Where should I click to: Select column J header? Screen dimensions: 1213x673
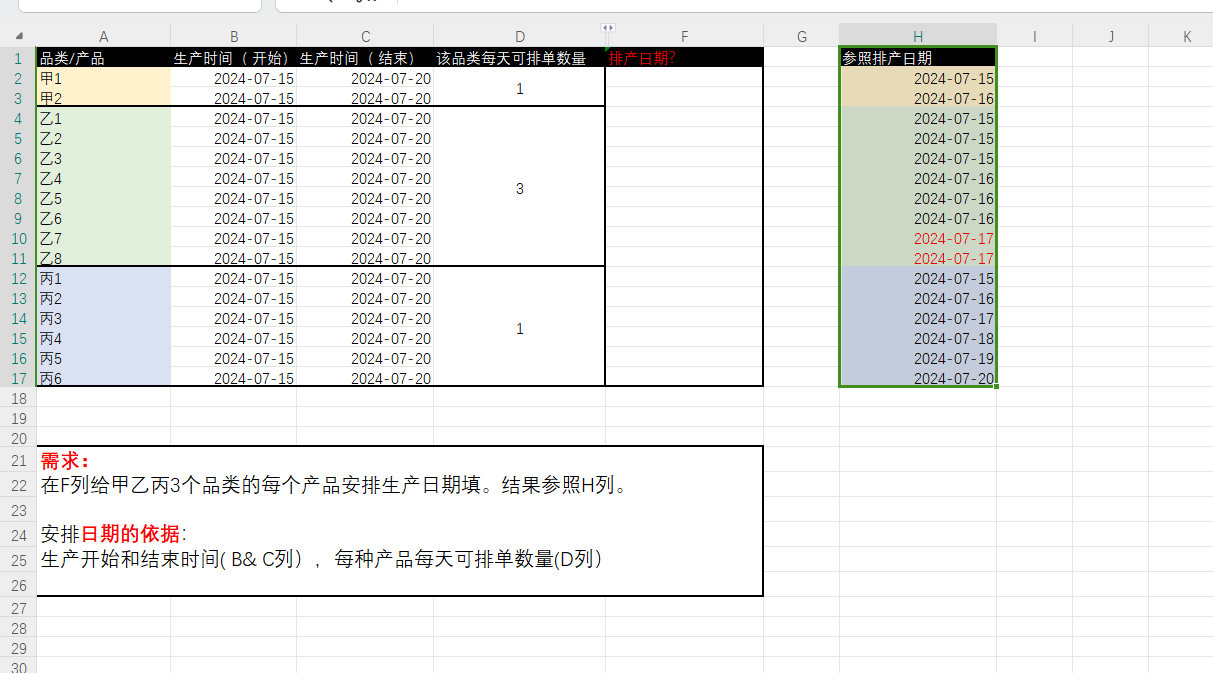(1111, 36)
